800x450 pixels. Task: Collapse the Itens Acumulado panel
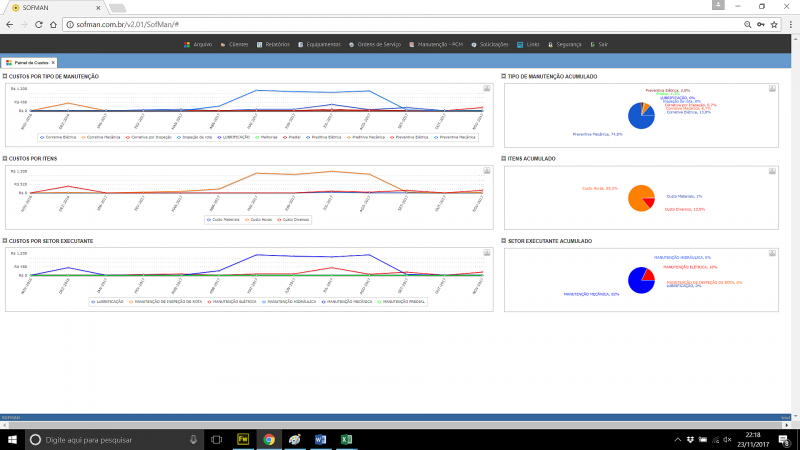point(504,159)
